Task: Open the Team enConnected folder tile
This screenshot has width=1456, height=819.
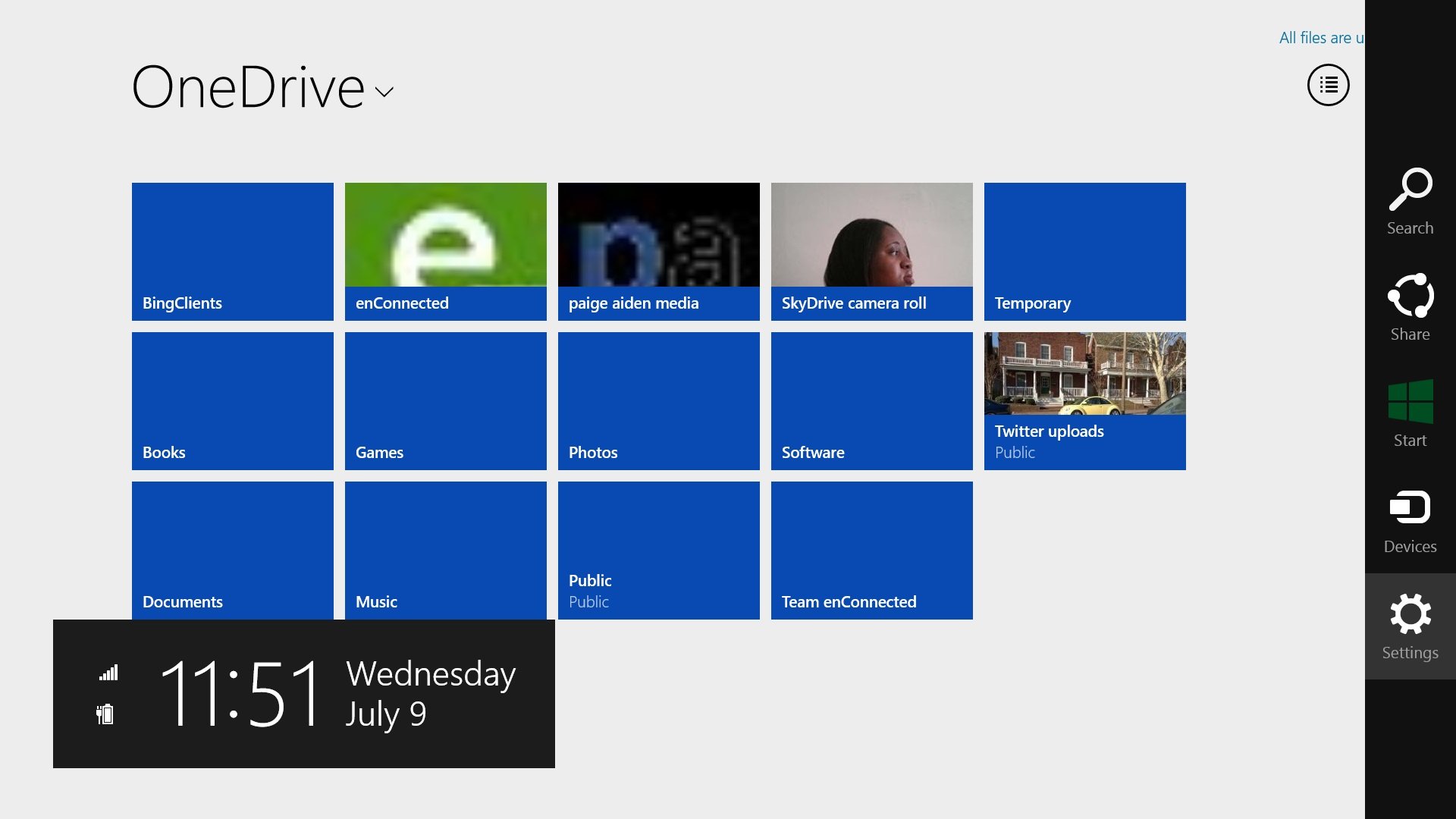Action: click(x=872, y=551)
